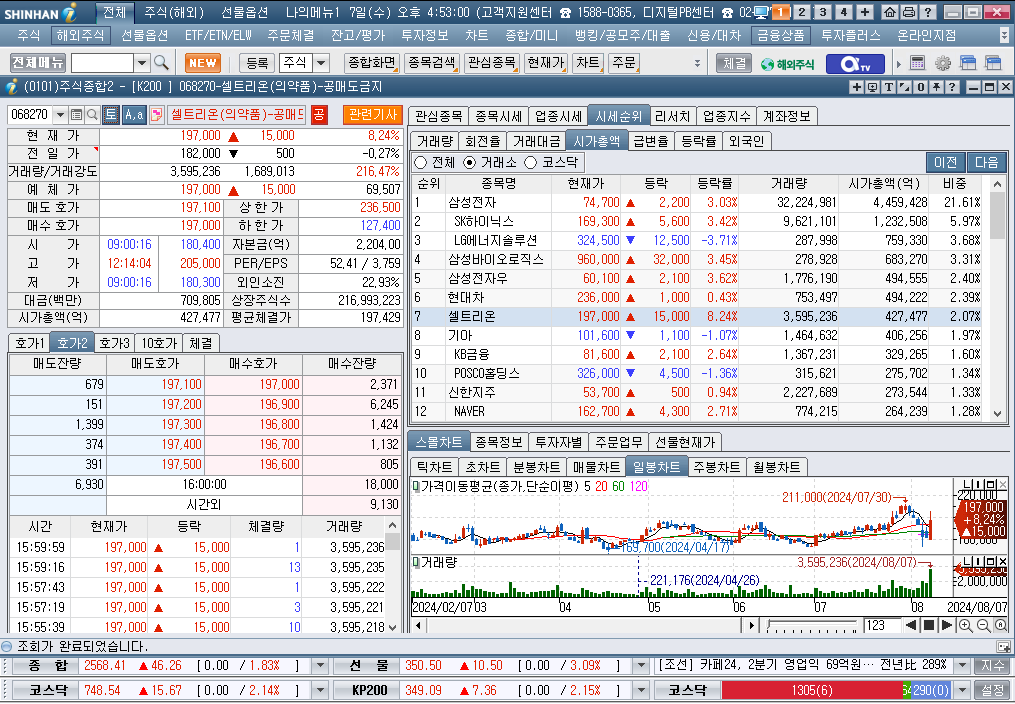Click the plus icon in the sub-window title bar

[856, 87]
